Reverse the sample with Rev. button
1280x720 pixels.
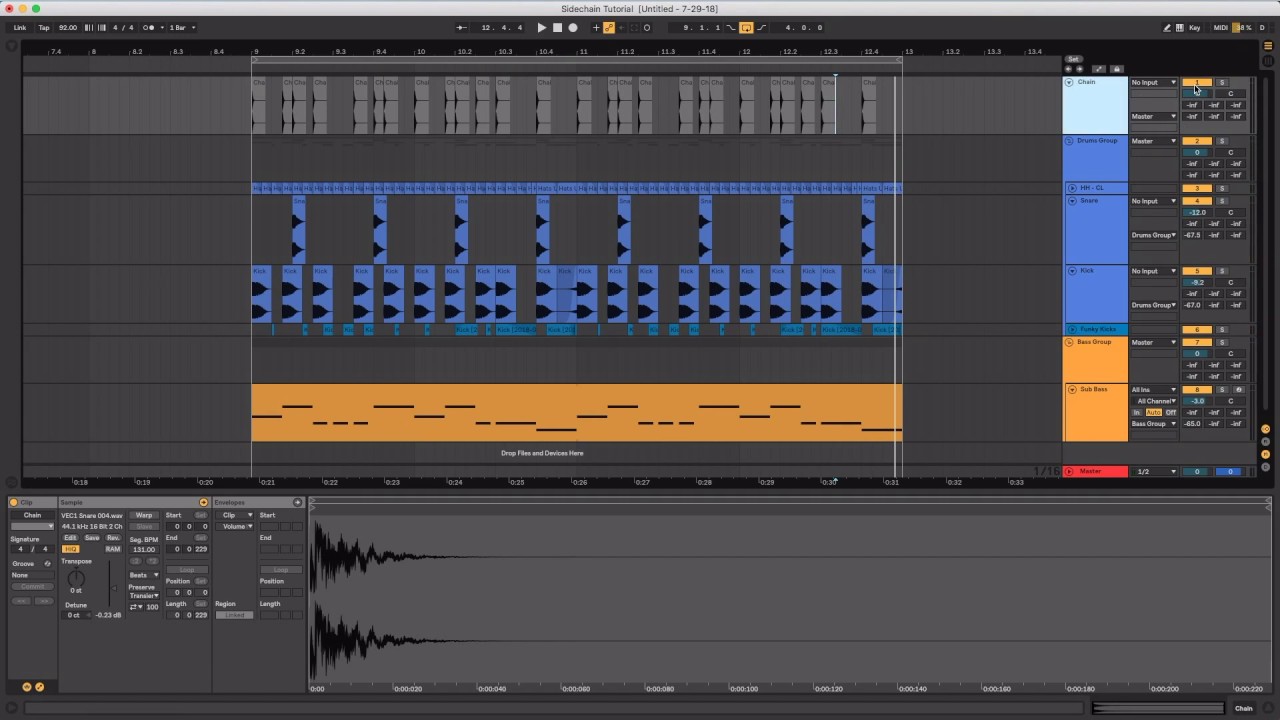coord(113,538)
